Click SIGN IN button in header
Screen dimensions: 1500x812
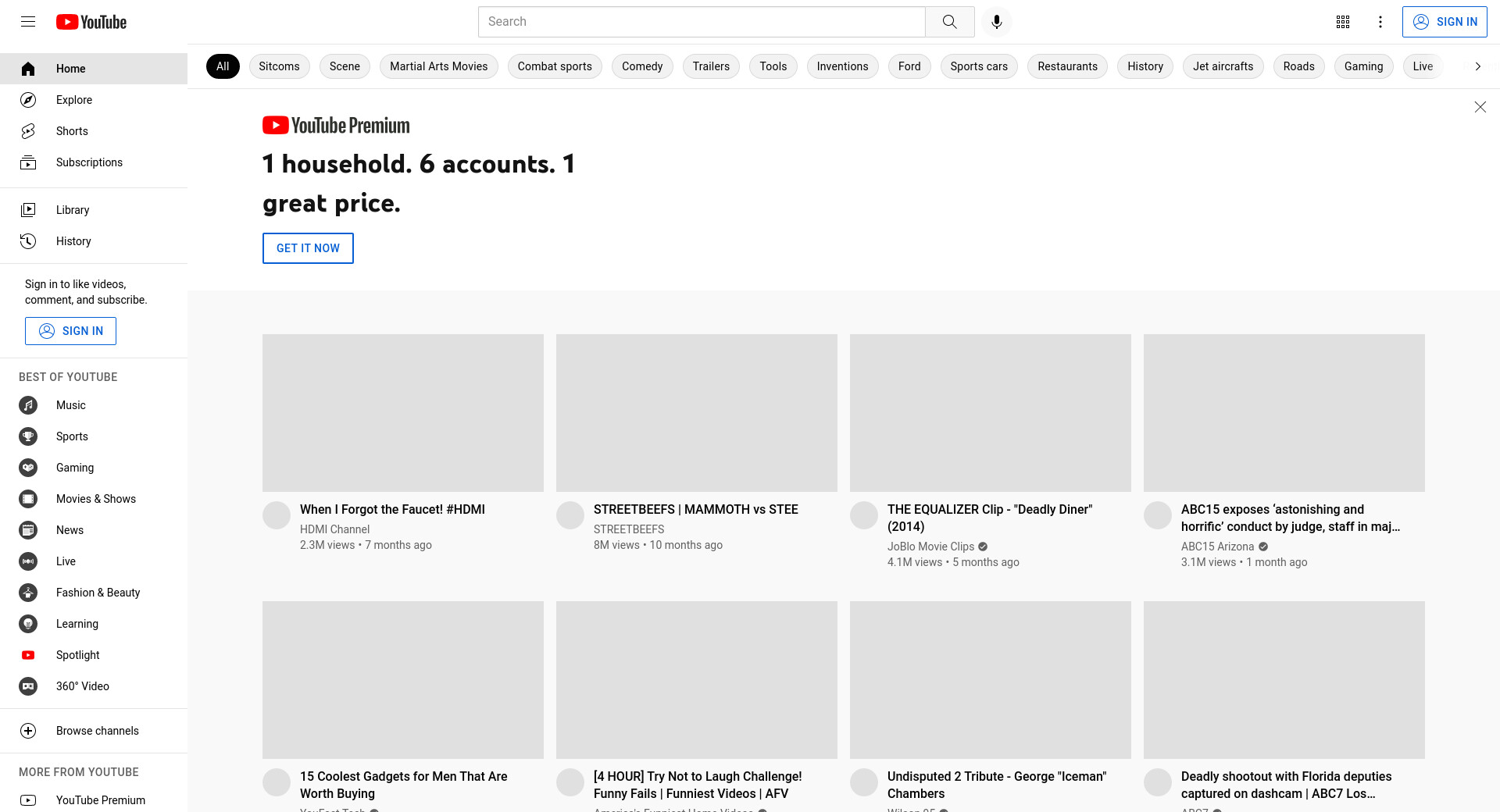[x=1445, y=22]
